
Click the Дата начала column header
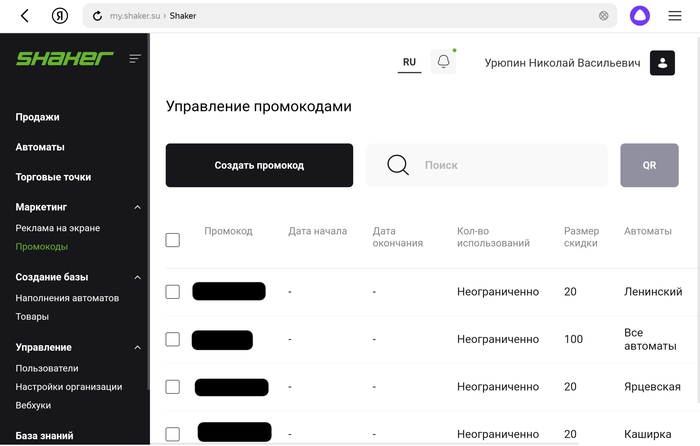point(317,231)
